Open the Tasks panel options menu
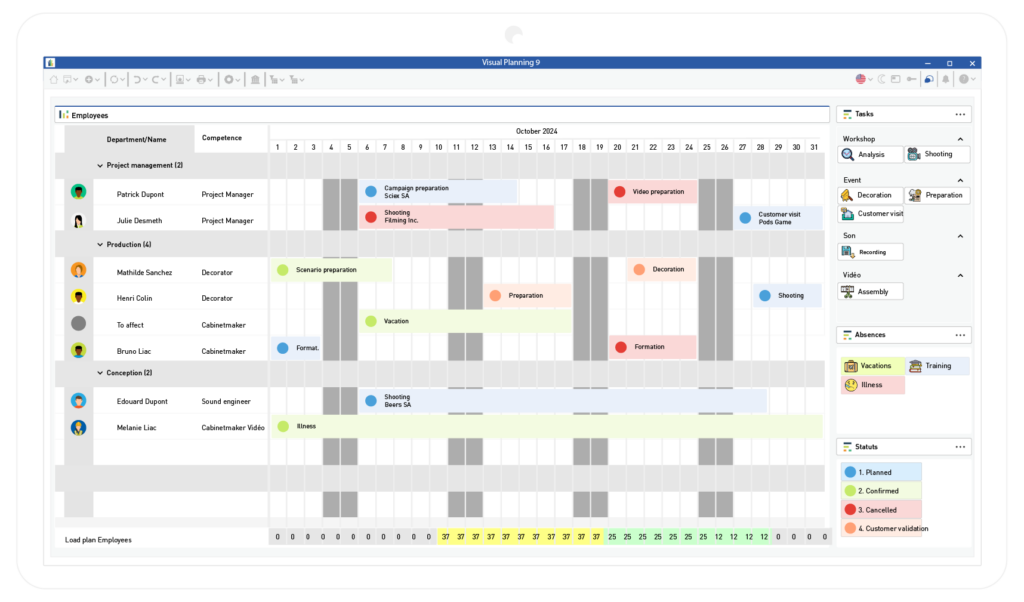 click(960, 114)
